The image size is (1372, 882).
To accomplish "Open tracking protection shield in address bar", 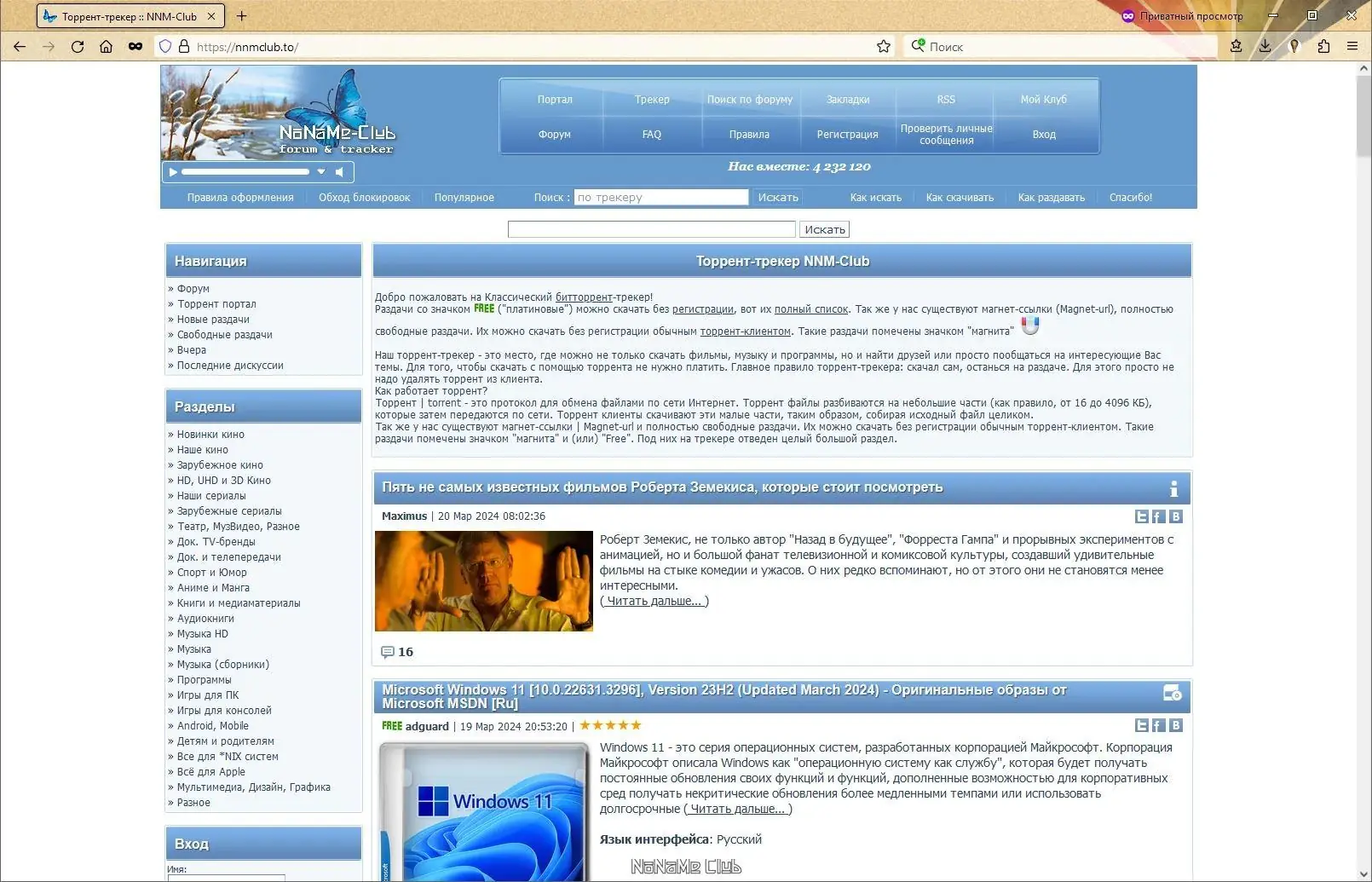I will pyautogui.click(x=165, y=47).
